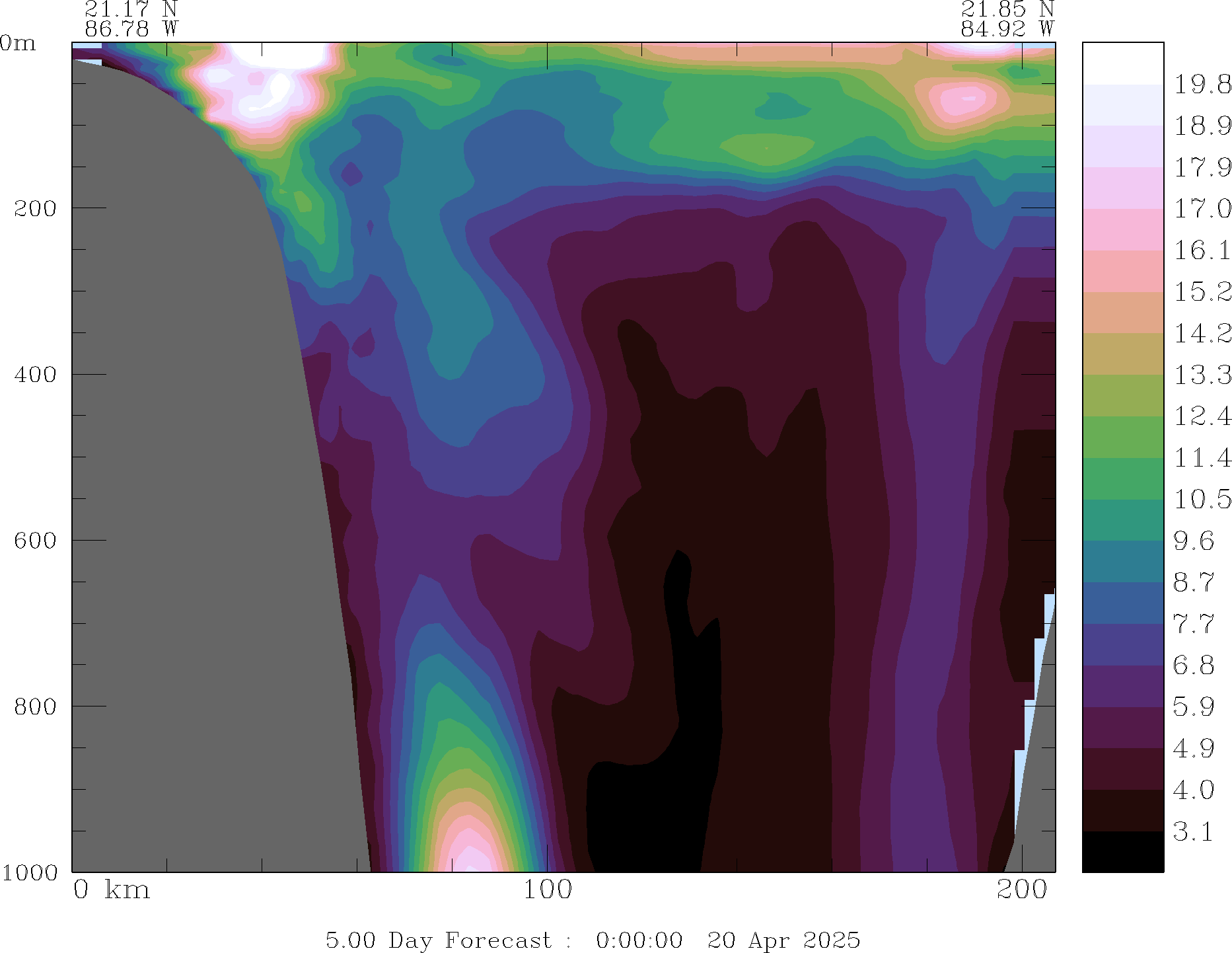This screenshot has width=1232, height=953.
Task: Click the 0 km distance label
Action: (112, 890)
